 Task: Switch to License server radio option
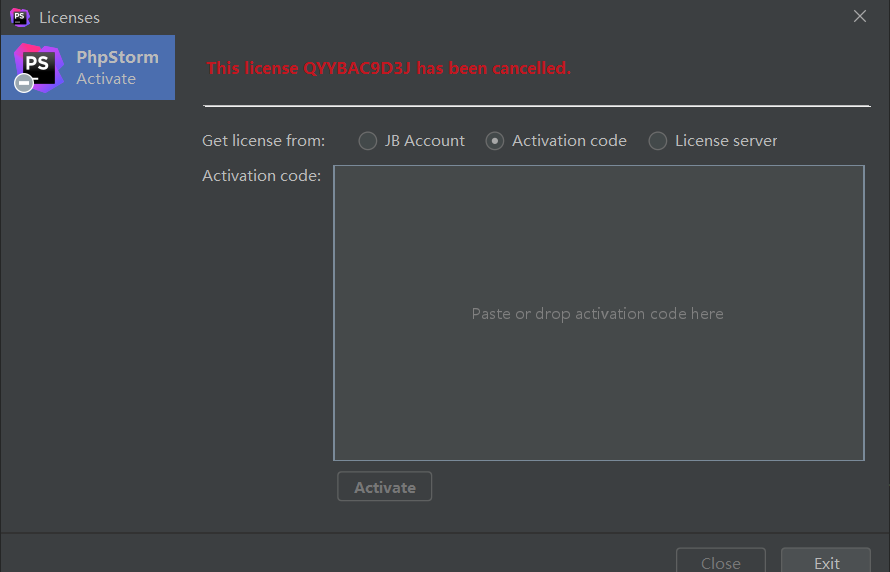click(x=658, y=141)
